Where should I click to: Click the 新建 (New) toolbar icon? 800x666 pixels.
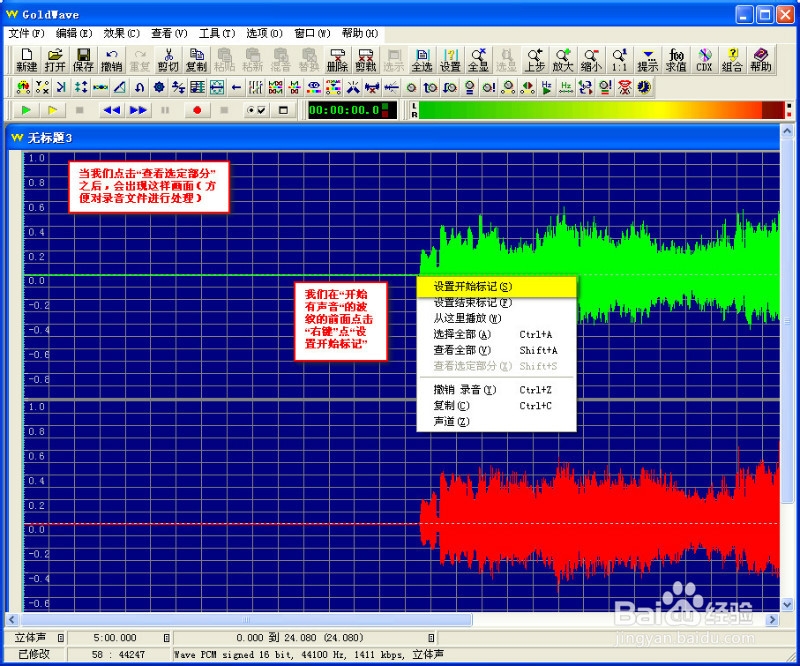pos(27,60)
